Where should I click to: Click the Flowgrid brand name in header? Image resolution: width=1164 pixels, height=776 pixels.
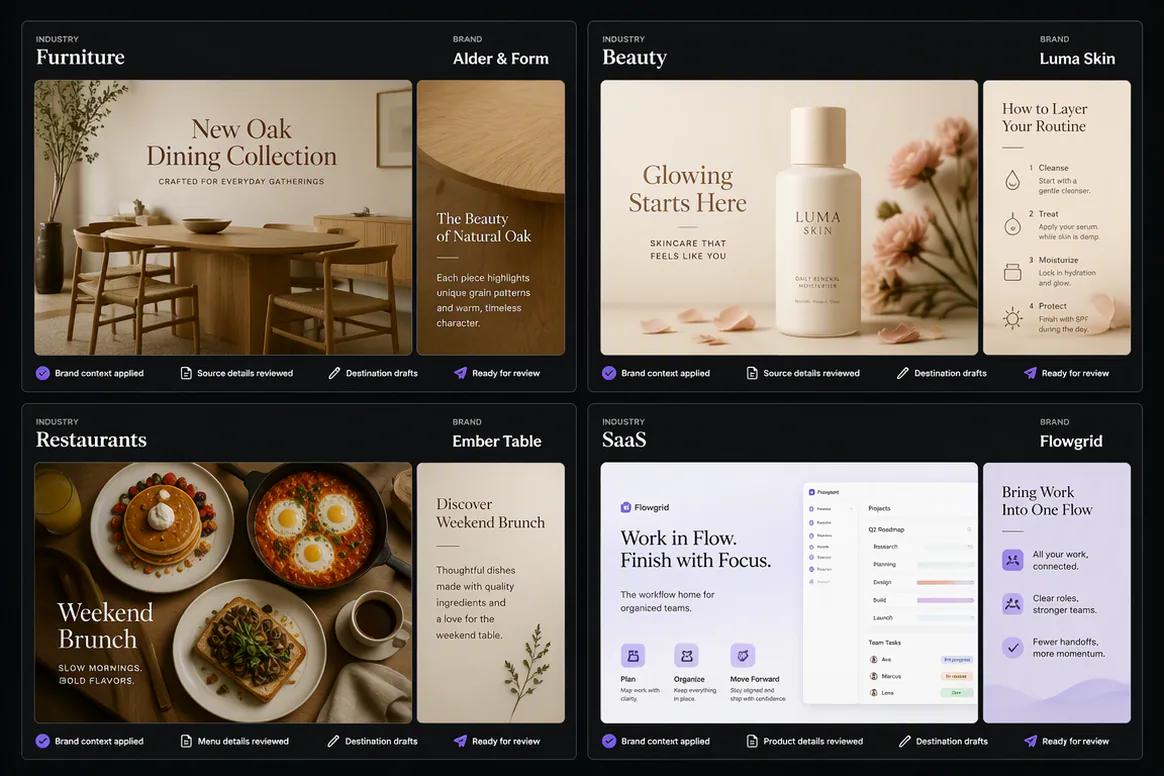(x=1071, y=441)
